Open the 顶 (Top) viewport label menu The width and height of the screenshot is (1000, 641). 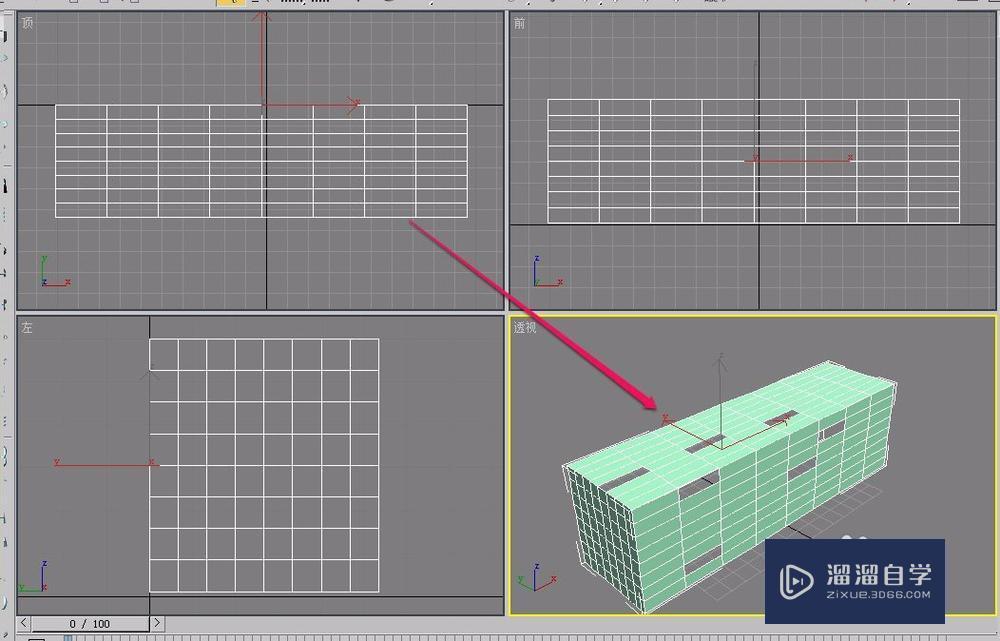[27, 22]
